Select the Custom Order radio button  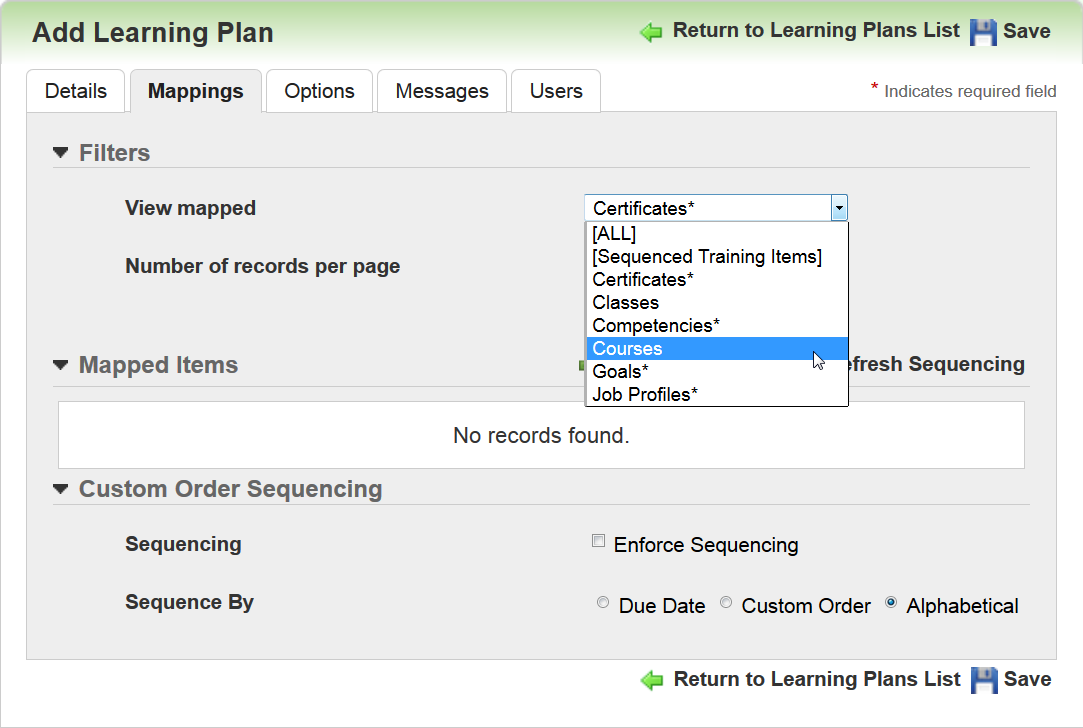point(726,603)
